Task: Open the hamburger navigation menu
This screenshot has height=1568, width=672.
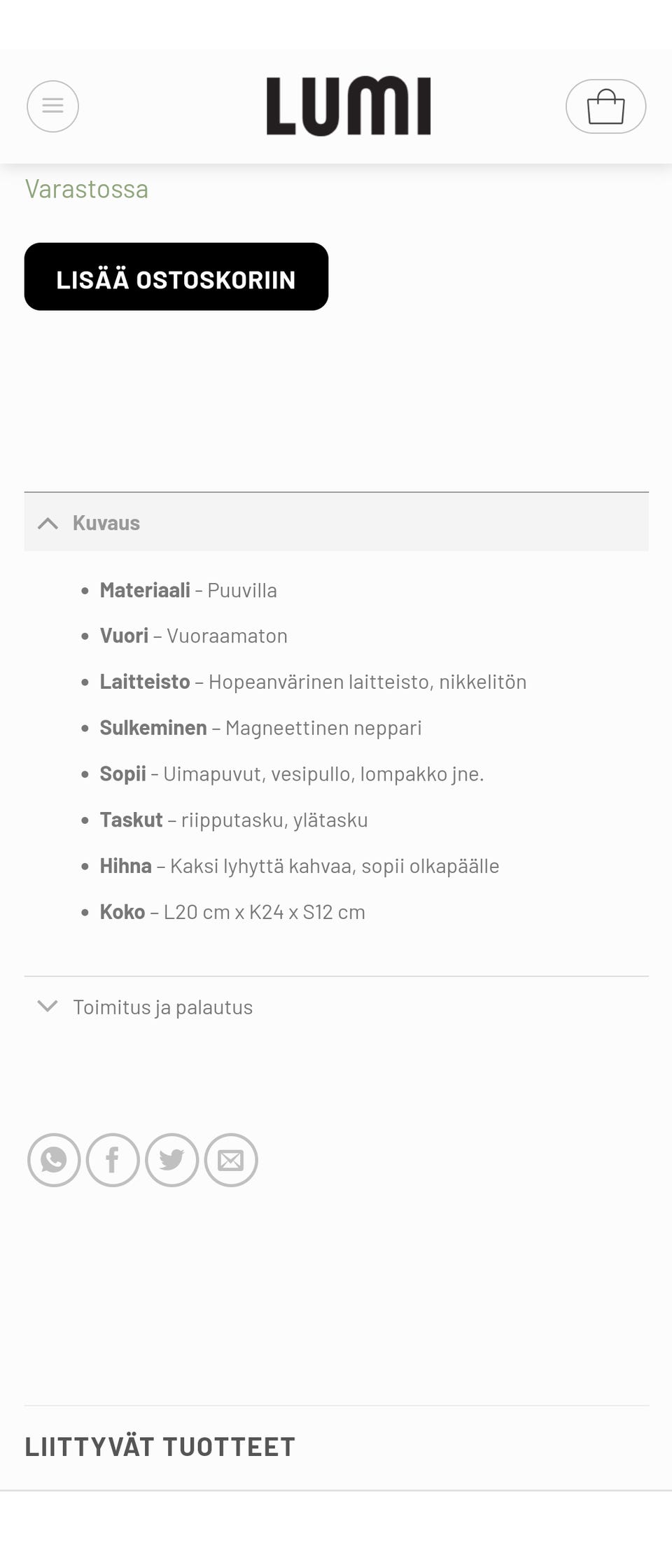Action: 53,106
